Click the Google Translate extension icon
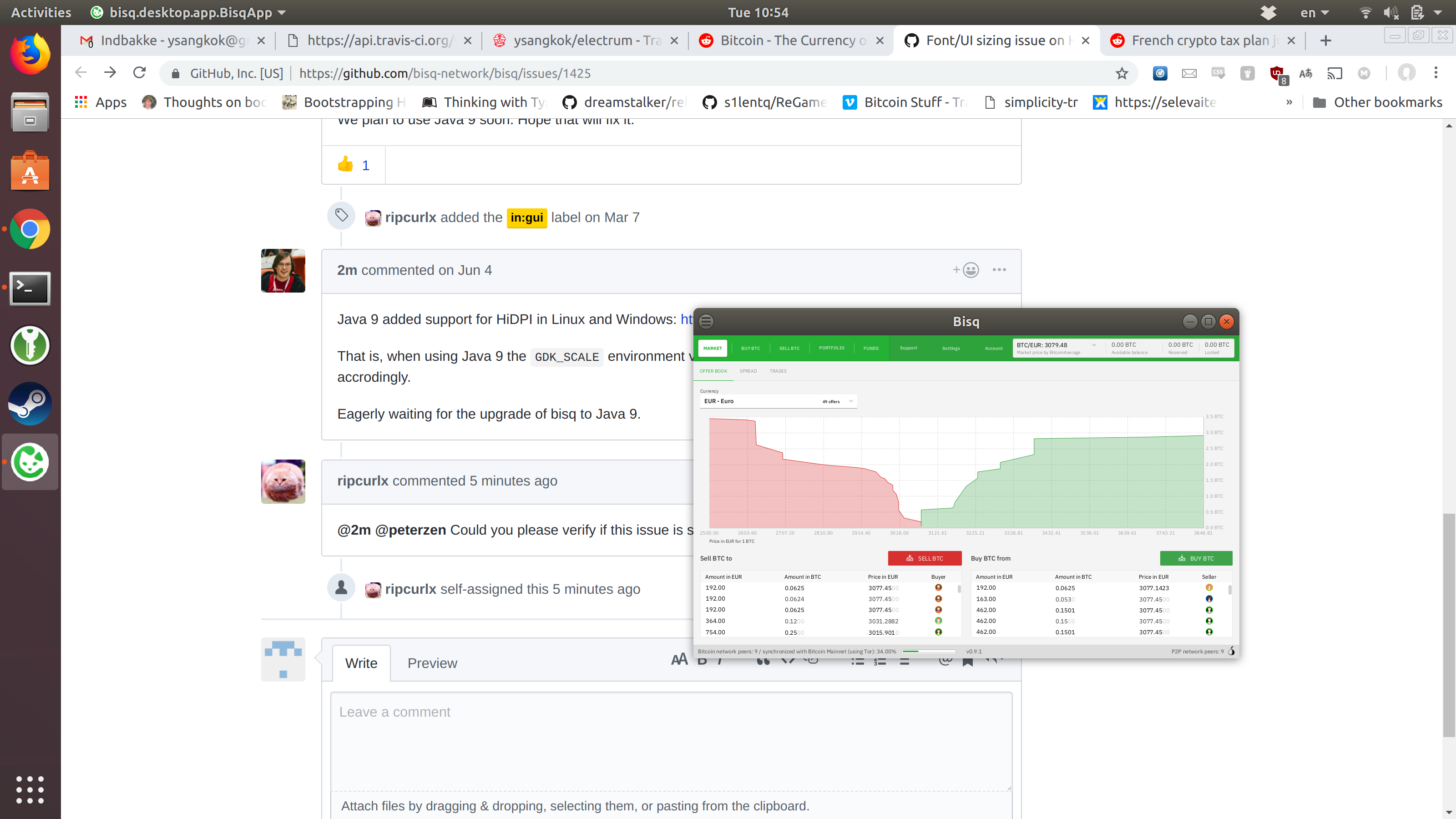 click(x=1306, y=73)
